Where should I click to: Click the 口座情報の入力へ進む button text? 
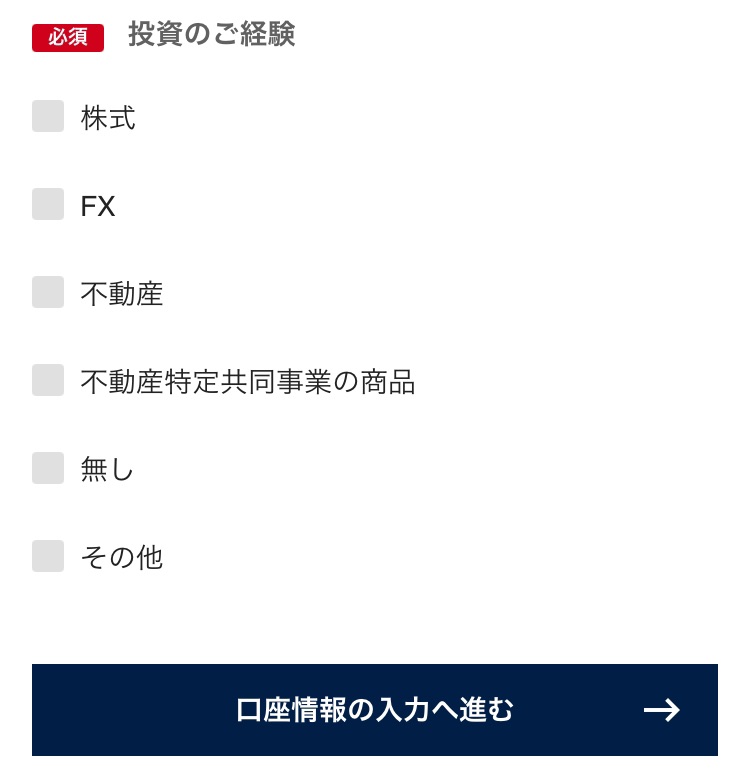click(x=375, y=710)
